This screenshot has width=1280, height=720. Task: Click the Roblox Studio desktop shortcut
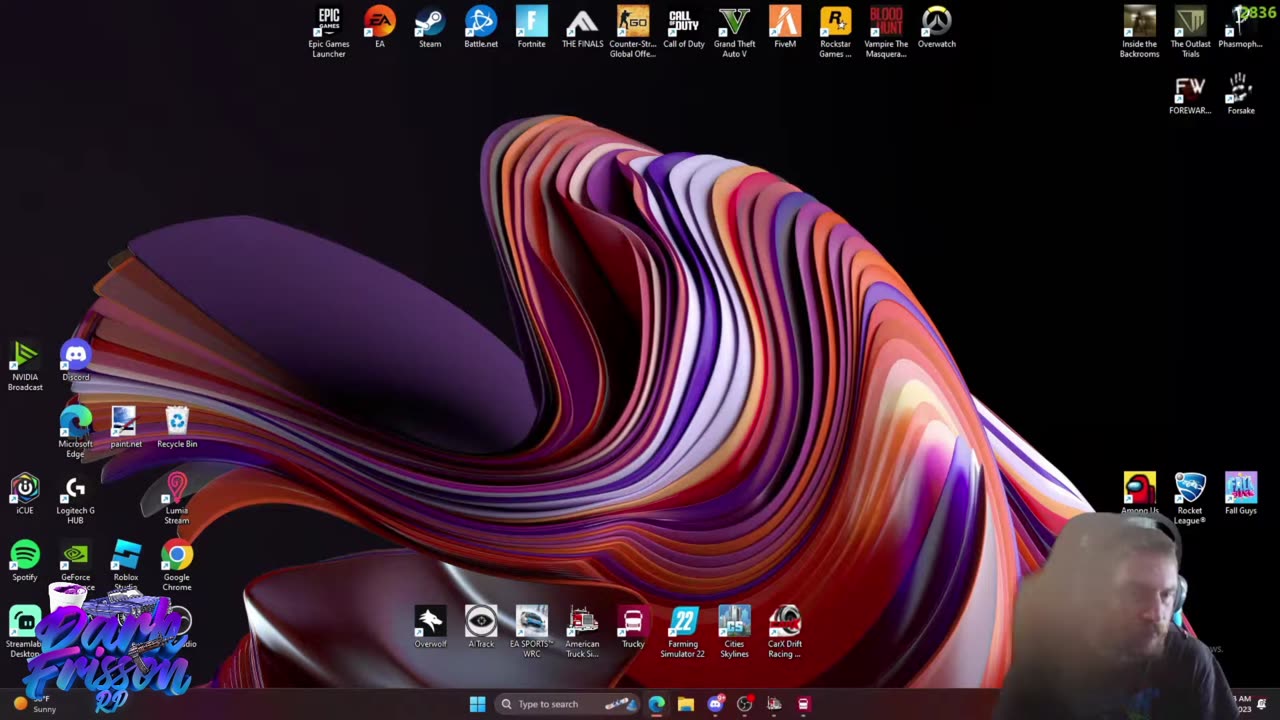click(x=126, y=563)
